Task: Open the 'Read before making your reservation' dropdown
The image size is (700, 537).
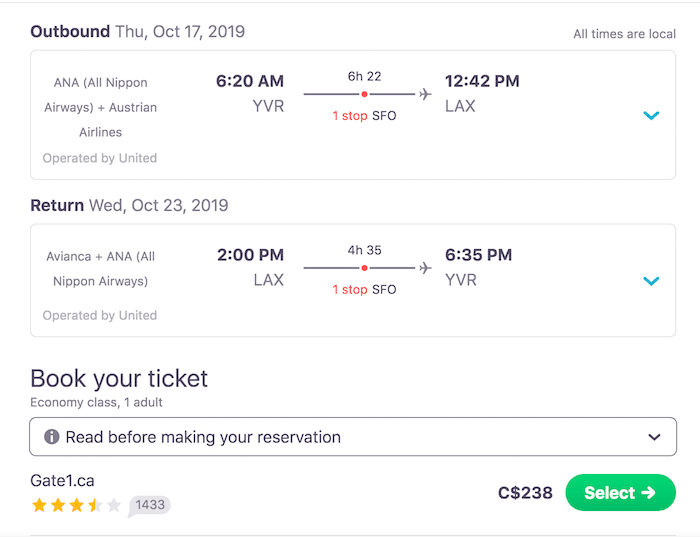Action: click(x=353, y=437)
